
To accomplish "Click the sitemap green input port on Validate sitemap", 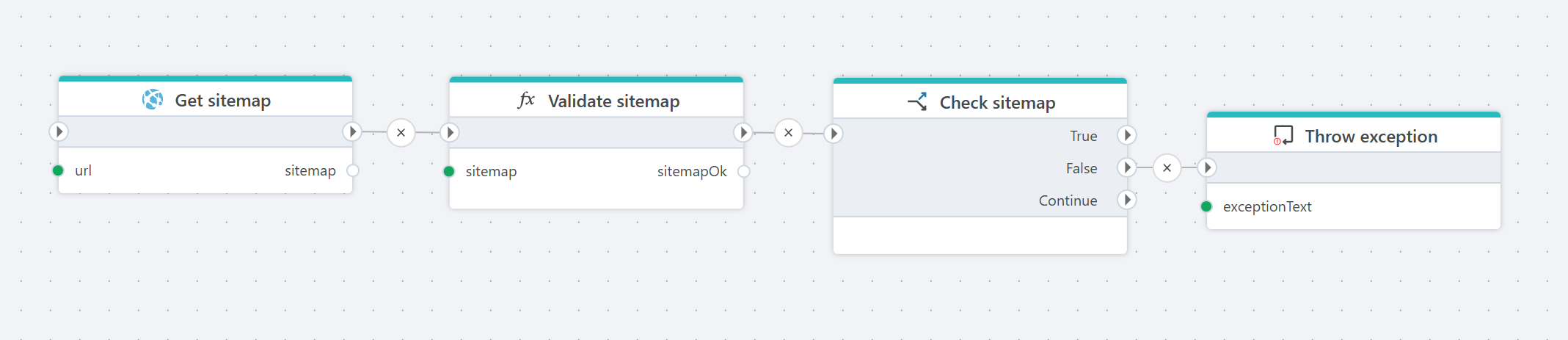I will (x=449, y=171).
